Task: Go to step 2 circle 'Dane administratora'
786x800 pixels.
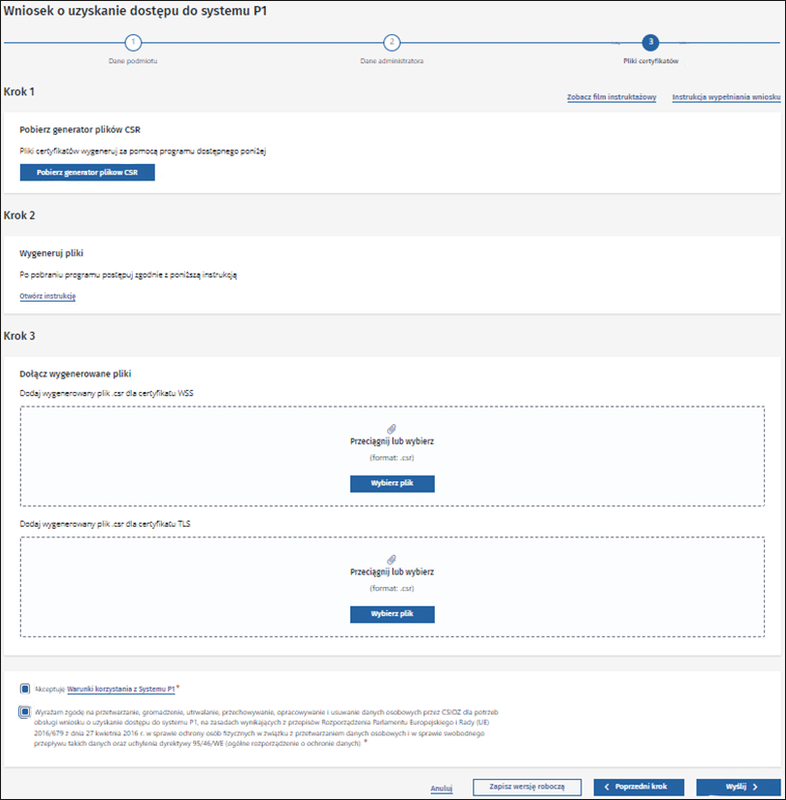Action: click(392, 42)
